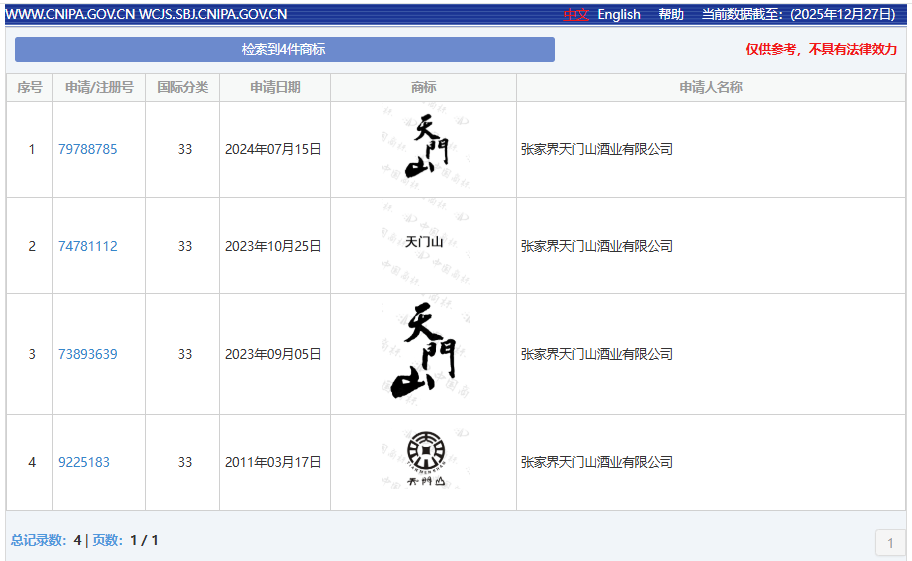The height and width of the screenshot is (561, 912).
Task: Click the large brush 天門山 trademark in row 3
Action: [x=424, y=353]
